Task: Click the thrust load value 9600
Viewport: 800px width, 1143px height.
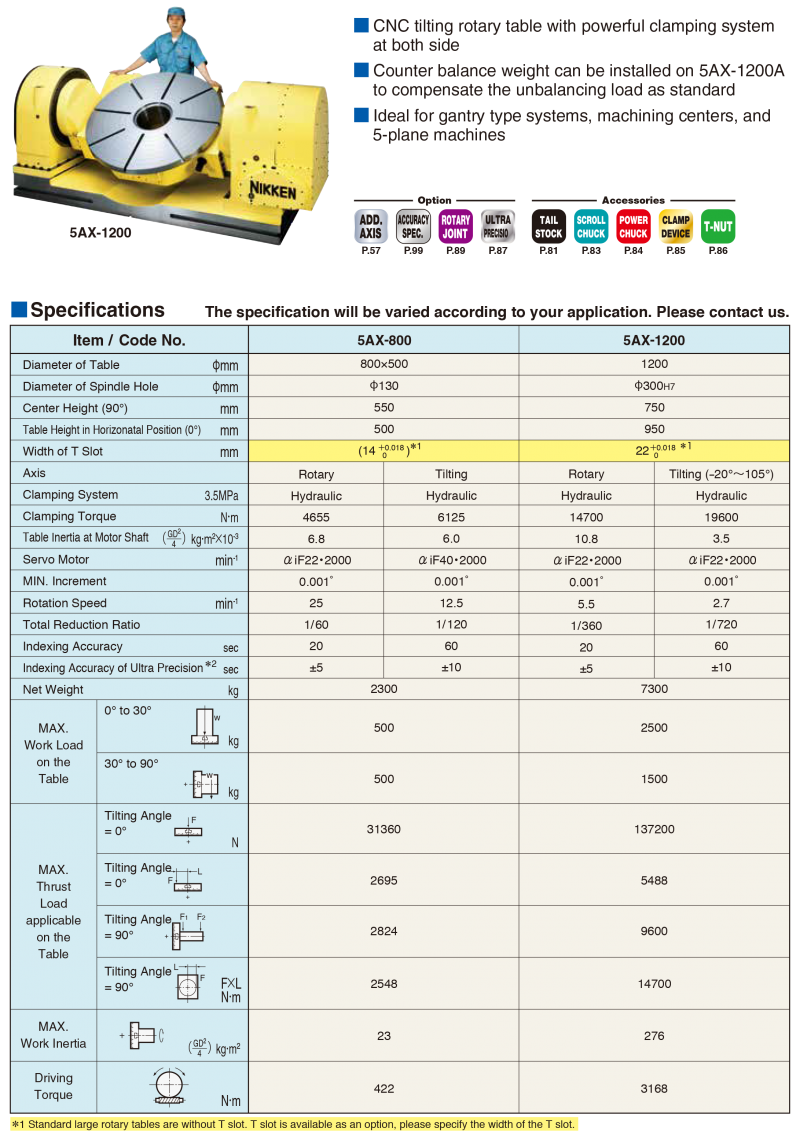Action: click(654, 931)
